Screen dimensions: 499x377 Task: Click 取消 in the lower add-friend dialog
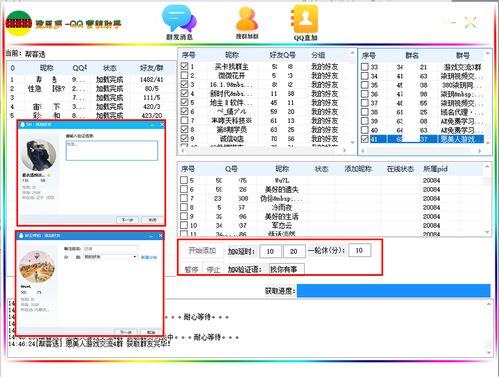click(x=151, y=332)
